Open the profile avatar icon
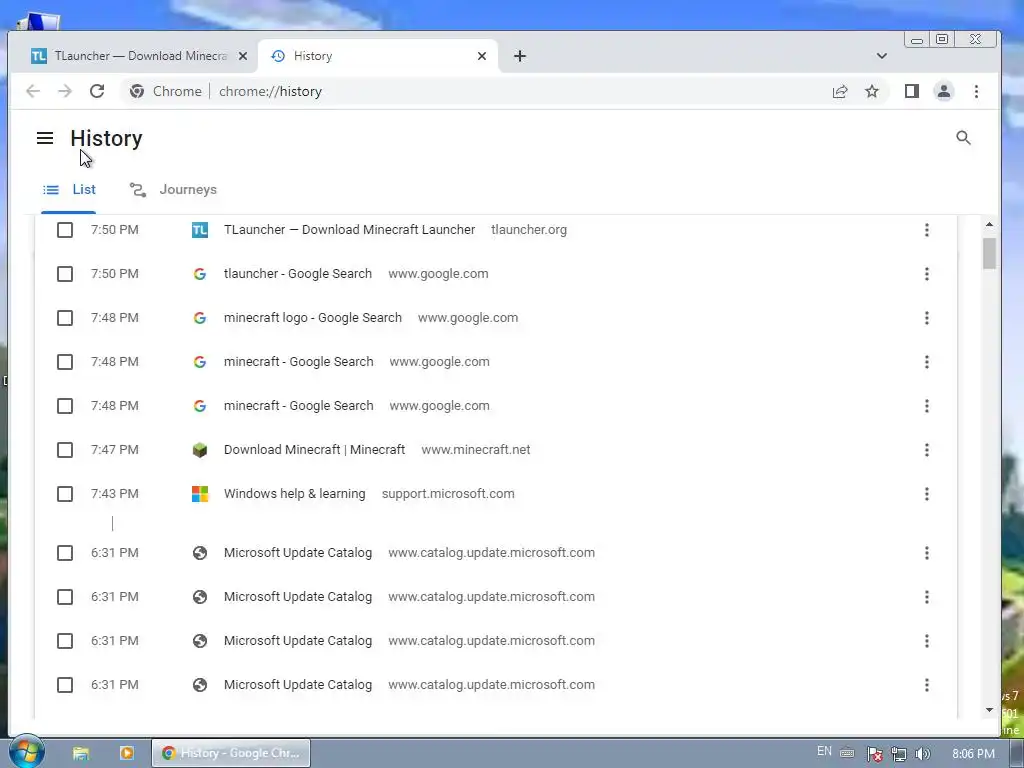Image resolution: width=1024 pixels, height=768 pixels. click(x=944, y=91)
